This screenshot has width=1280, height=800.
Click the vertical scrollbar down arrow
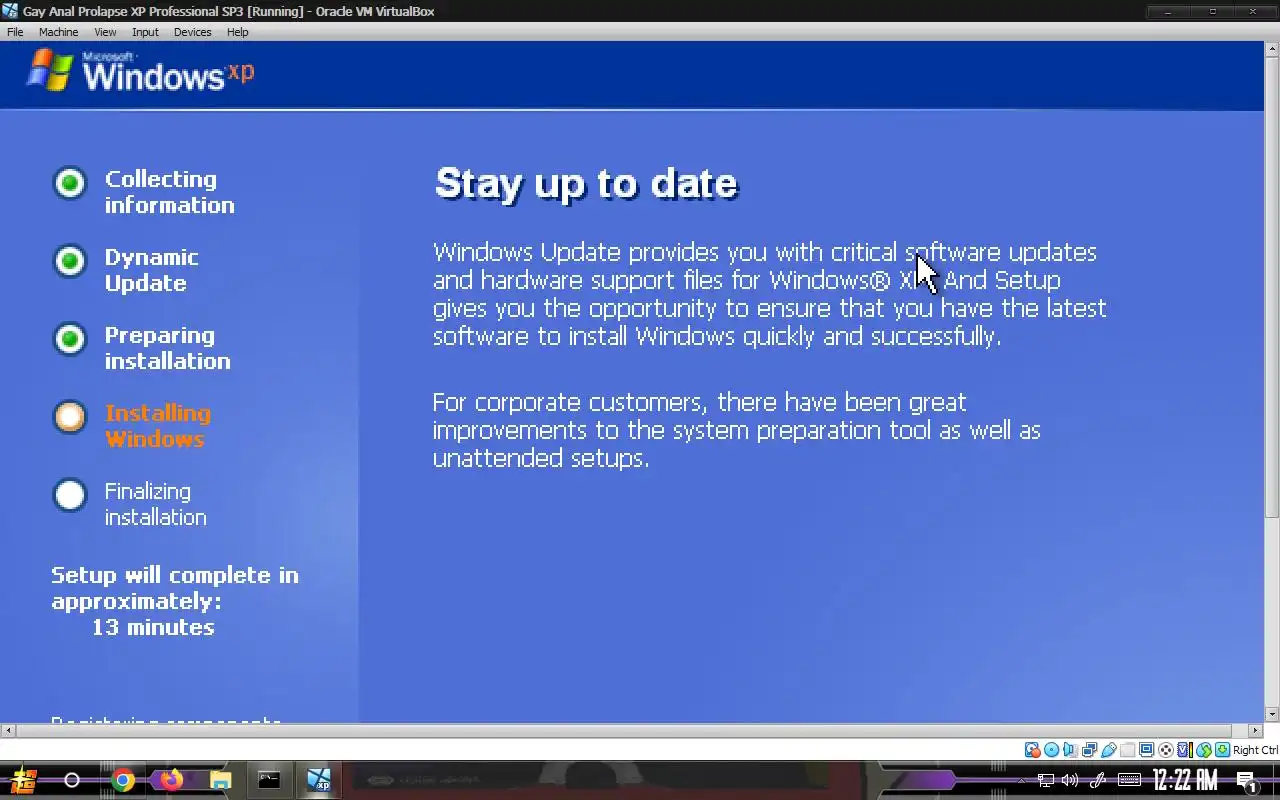[x=1272, y=714]
